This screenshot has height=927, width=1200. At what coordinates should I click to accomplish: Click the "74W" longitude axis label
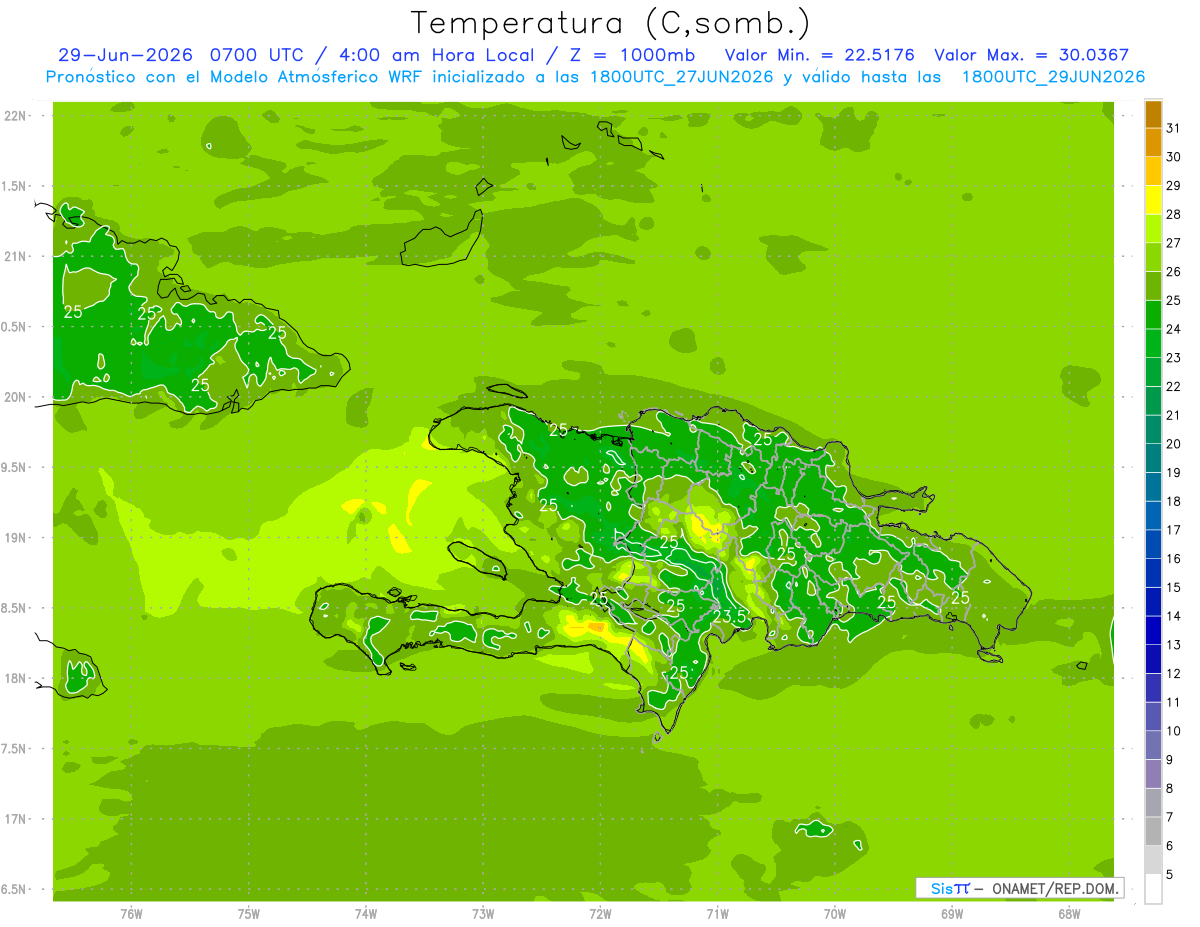point(366,914)
